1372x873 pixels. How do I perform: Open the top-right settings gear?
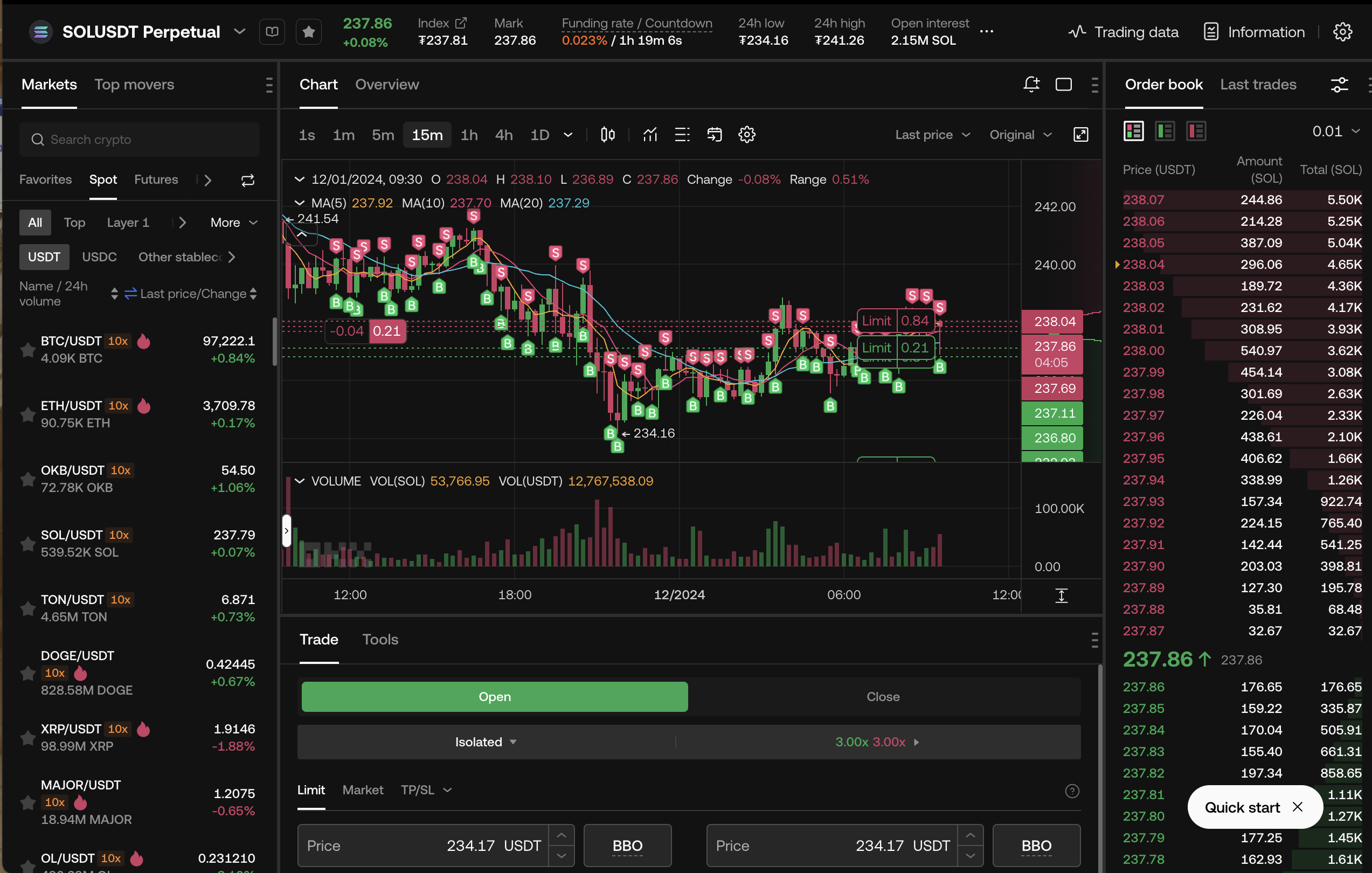click(x=1343, y=32)
